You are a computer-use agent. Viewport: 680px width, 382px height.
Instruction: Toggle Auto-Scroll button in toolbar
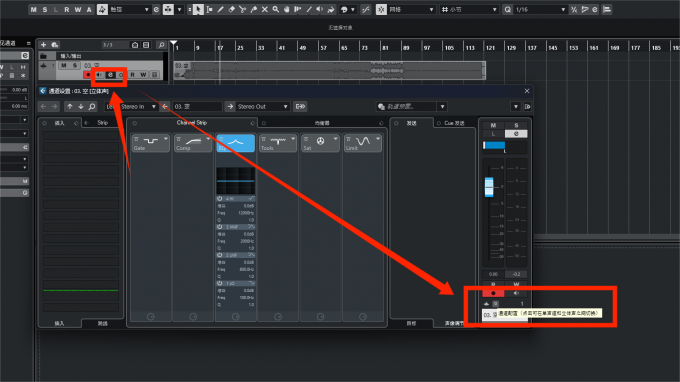[x=168, y=9]
